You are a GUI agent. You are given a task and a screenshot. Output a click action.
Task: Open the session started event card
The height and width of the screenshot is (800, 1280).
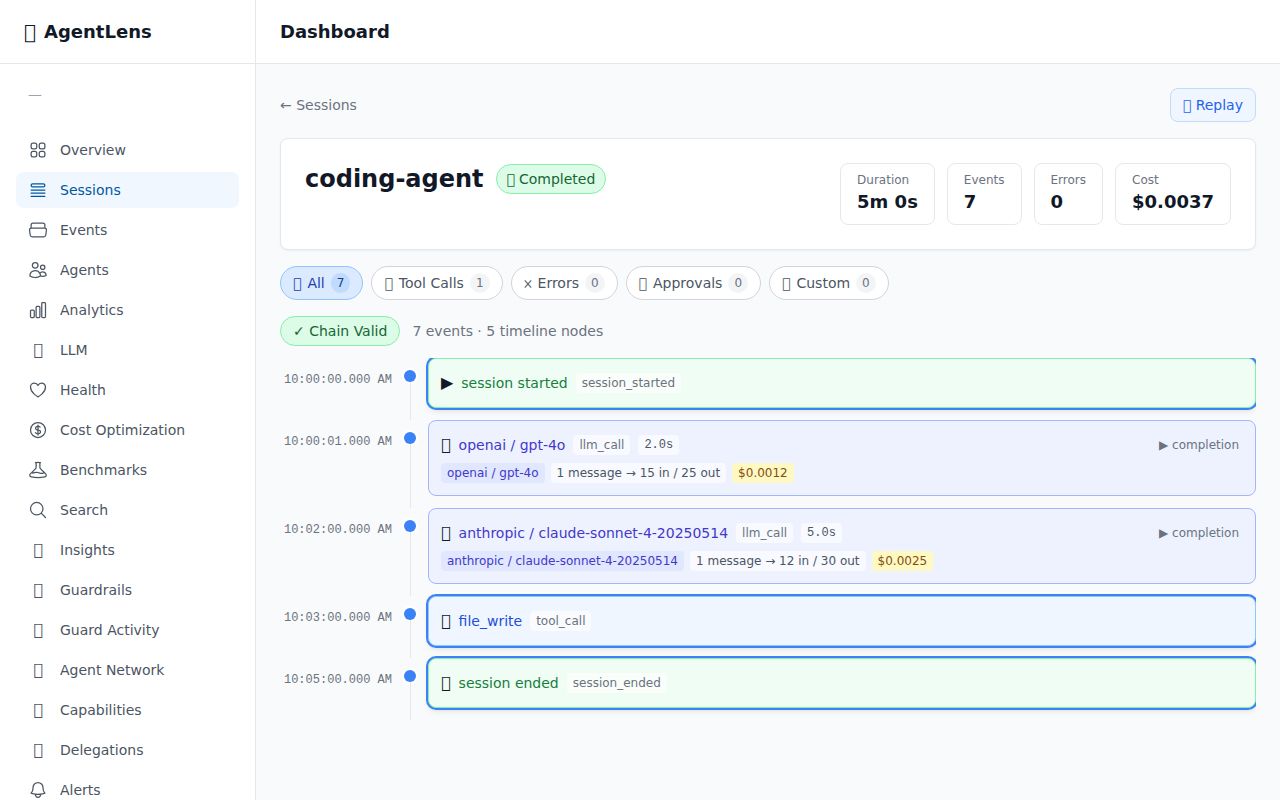tap(841, 383)
